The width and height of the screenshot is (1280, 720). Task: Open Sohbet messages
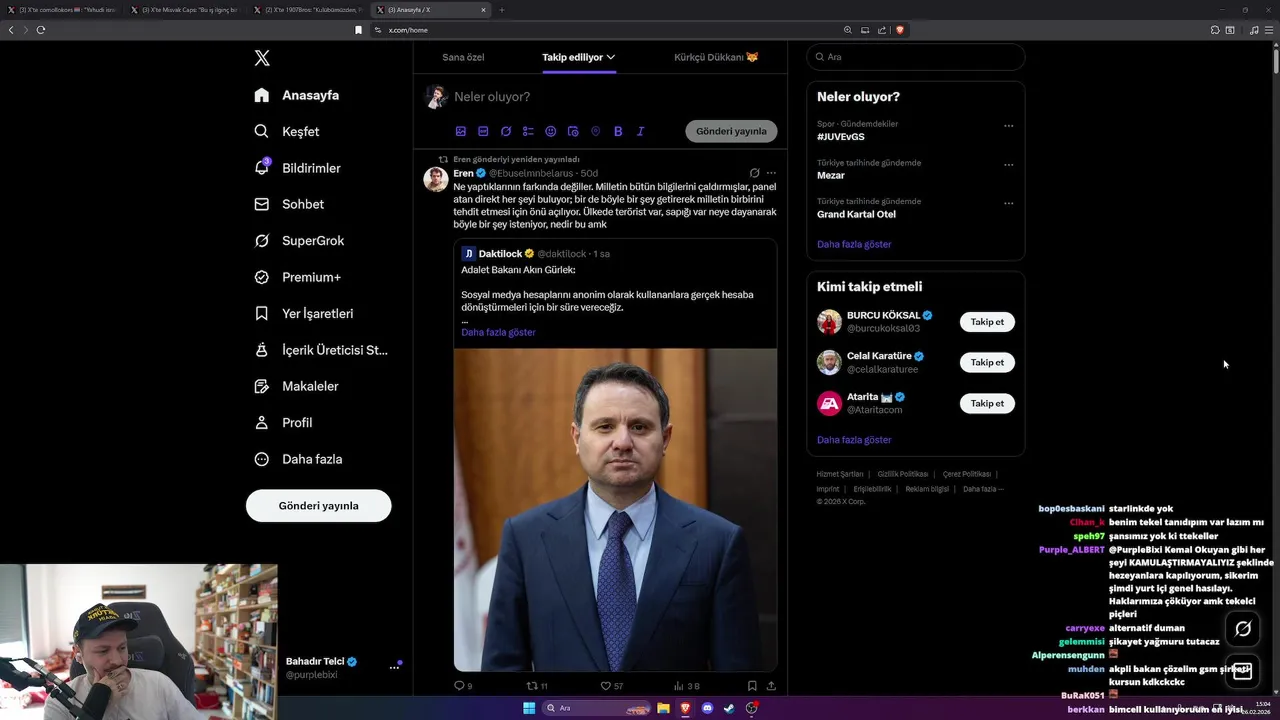tap(288, 204)
